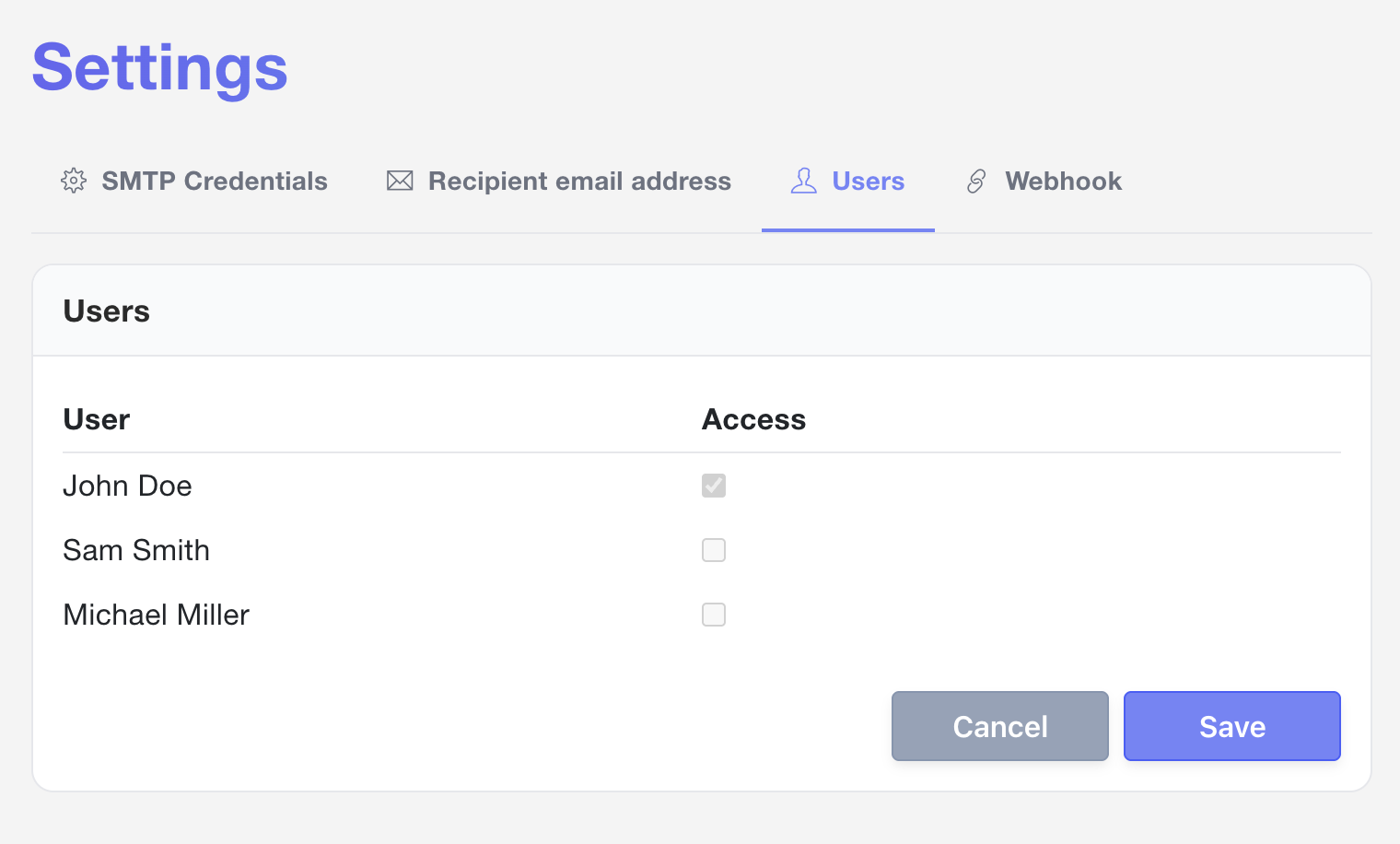Click the Access column header
Screen dimensions: 1400x844
point(753,419)
